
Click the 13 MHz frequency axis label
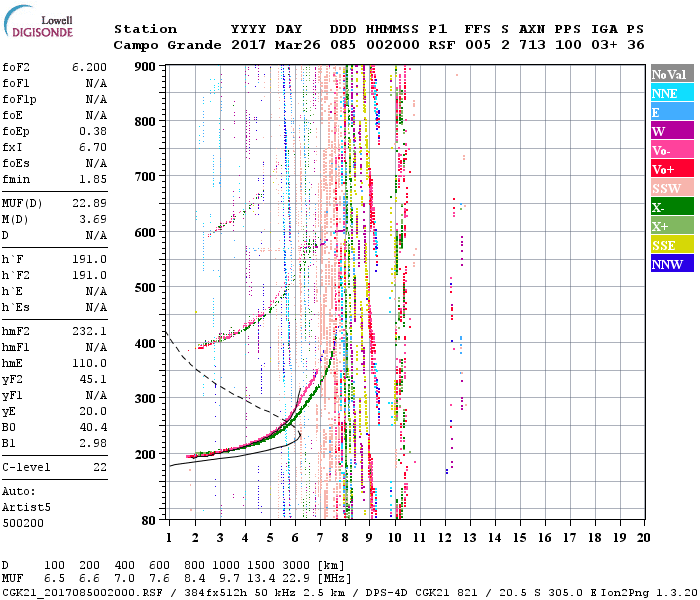click(469, 538)
